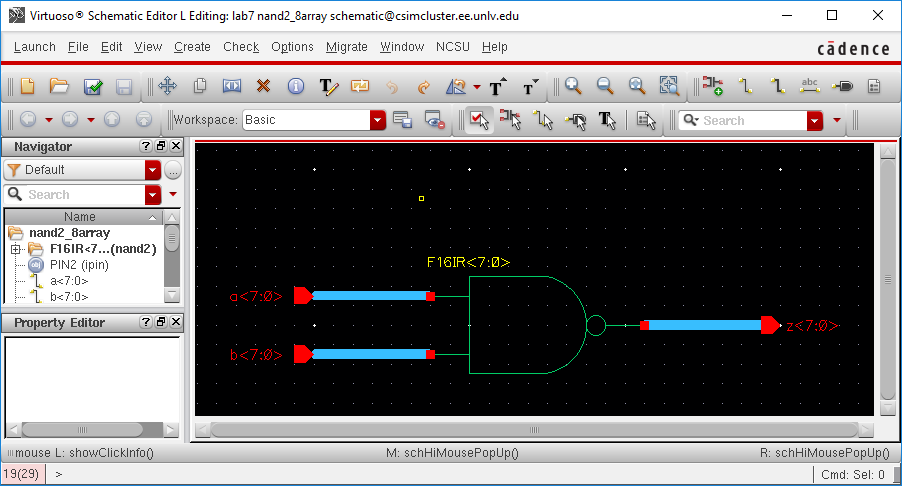902x486 pixels.
Task: Select the Create wide Wire tool
Action: [x=777, y=86]
